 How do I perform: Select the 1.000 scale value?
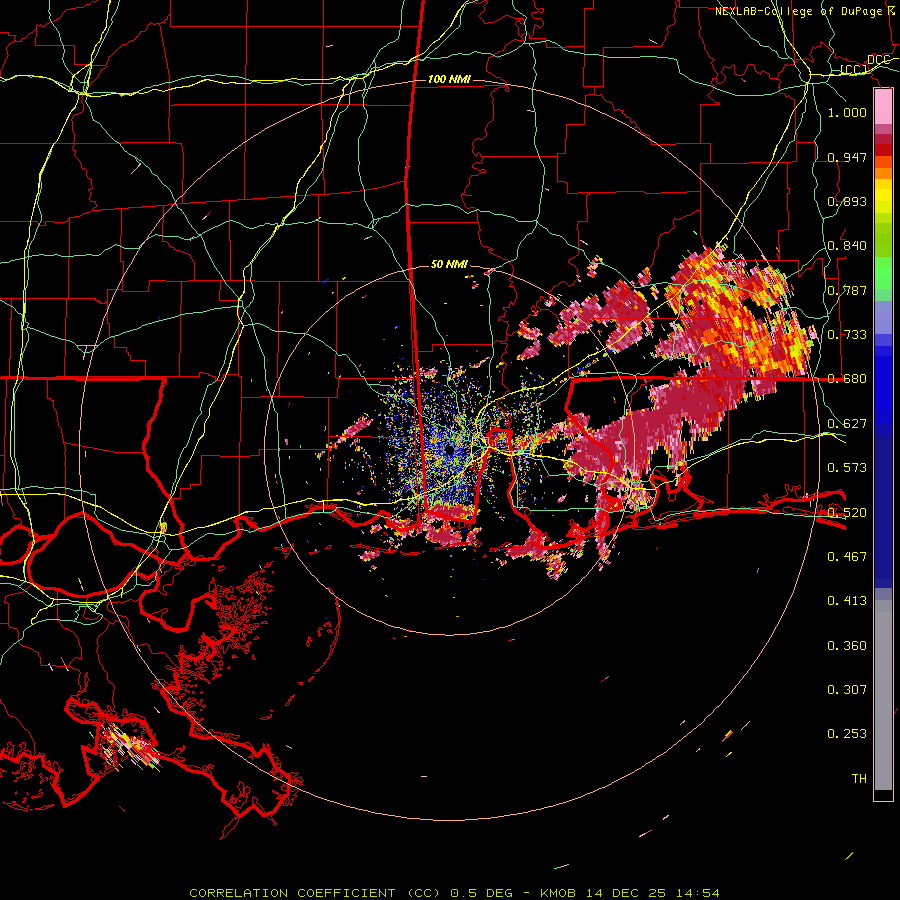coord(847,112)
